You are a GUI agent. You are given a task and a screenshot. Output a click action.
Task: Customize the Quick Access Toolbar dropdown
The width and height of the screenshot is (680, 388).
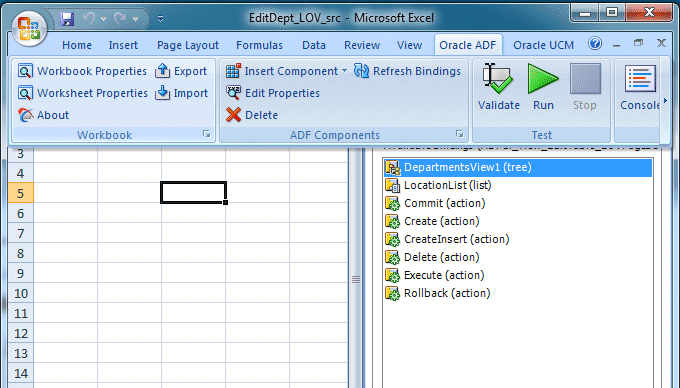[160, 19]
